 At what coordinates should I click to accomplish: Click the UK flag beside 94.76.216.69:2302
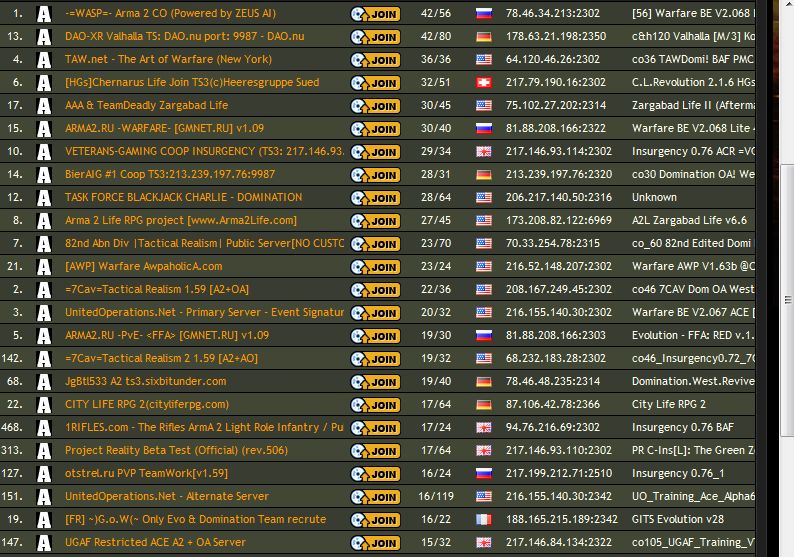pos(484,427)
